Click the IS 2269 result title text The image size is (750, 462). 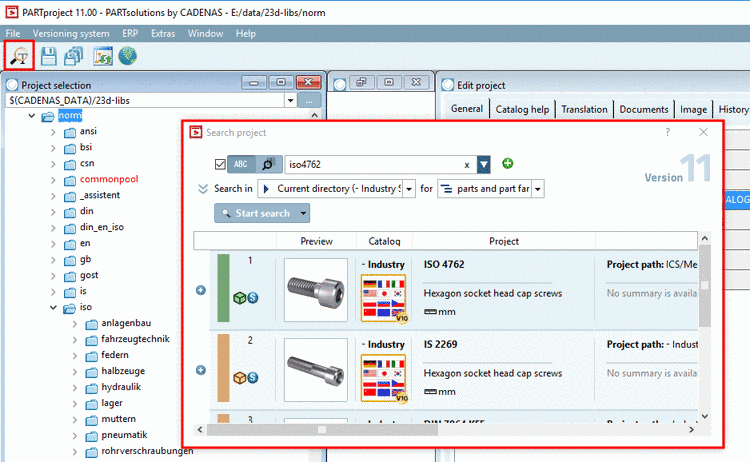(440, 344)
